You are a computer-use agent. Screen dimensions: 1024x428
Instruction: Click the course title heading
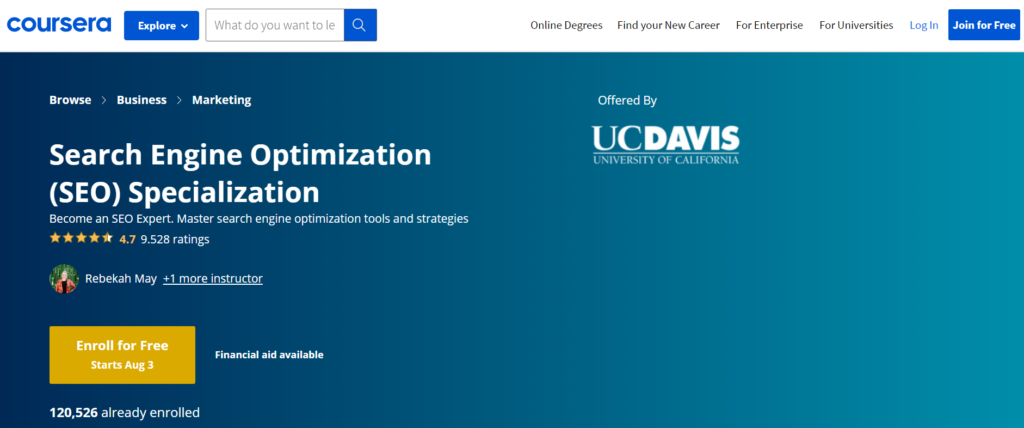(240, 173)
